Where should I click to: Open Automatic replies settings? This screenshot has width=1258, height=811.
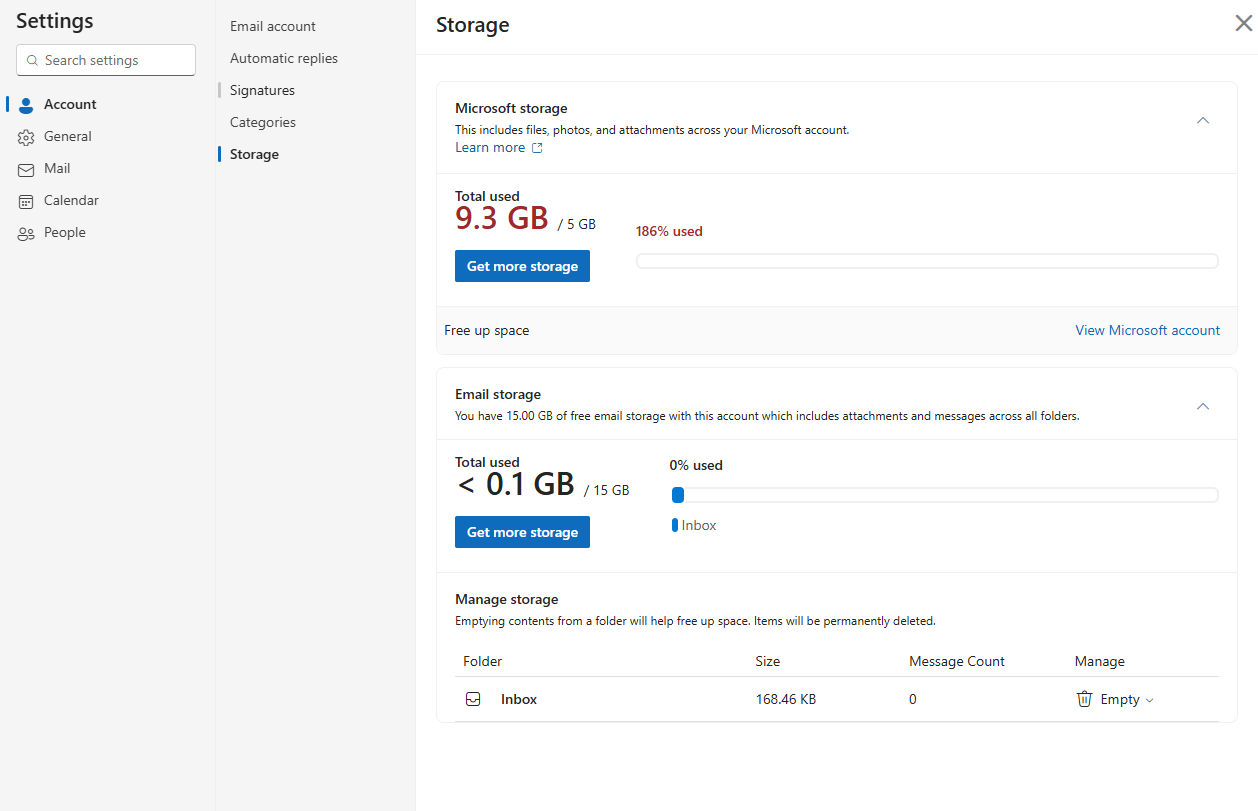point(284,58)
